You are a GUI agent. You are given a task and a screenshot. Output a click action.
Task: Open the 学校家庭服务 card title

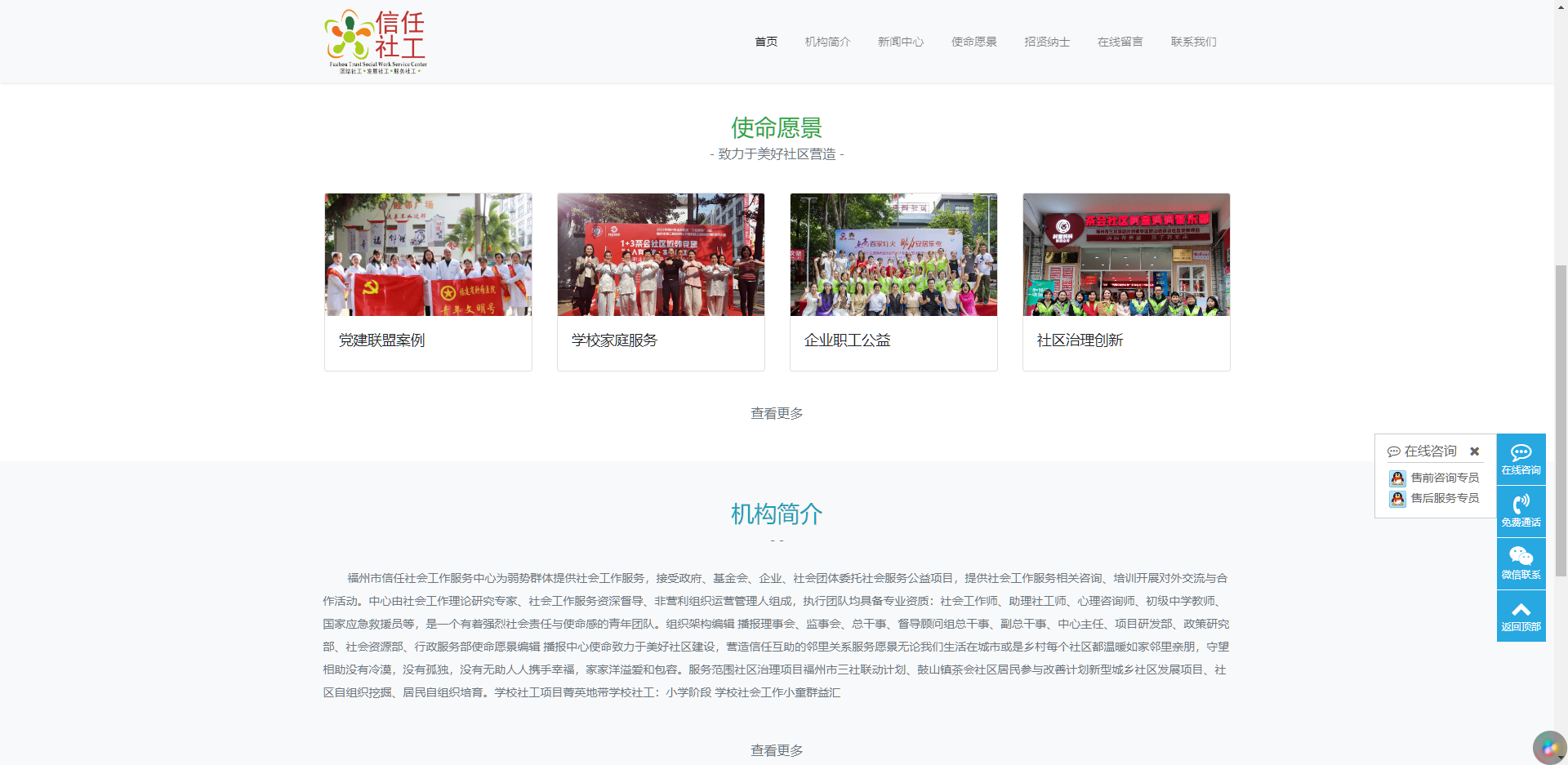click(614, 340)
